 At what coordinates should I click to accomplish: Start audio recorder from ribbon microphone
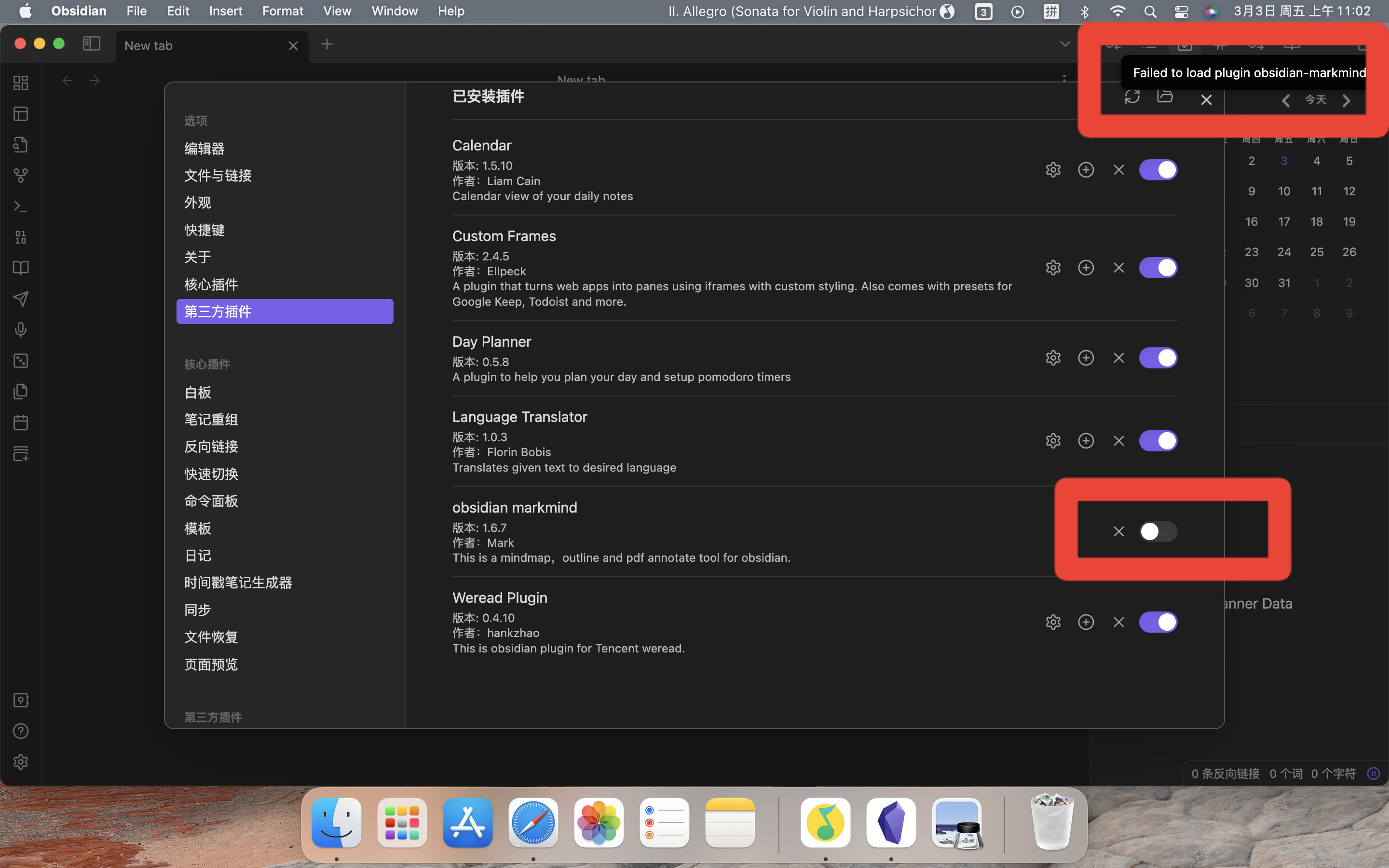click(x=21, y=329)
